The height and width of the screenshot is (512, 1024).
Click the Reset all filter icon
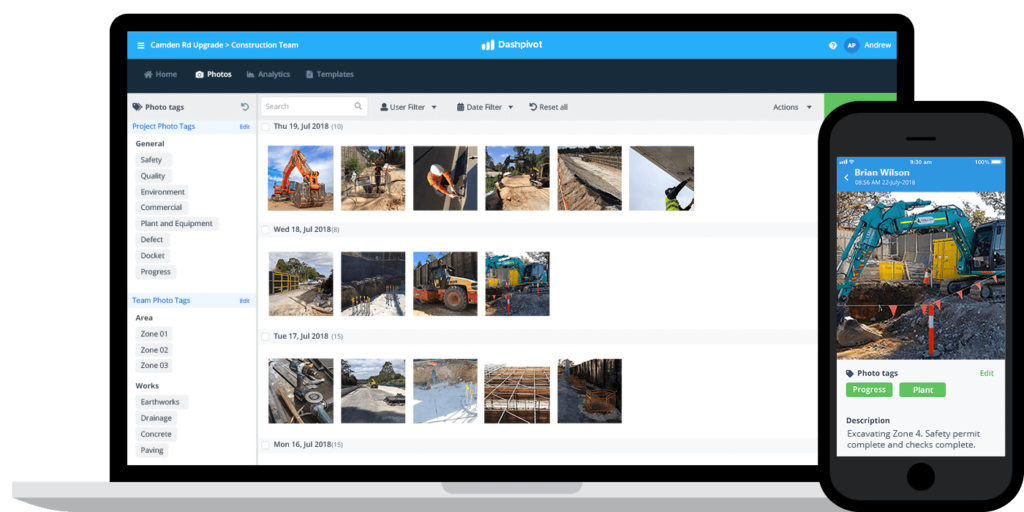(x=533, y=107)
